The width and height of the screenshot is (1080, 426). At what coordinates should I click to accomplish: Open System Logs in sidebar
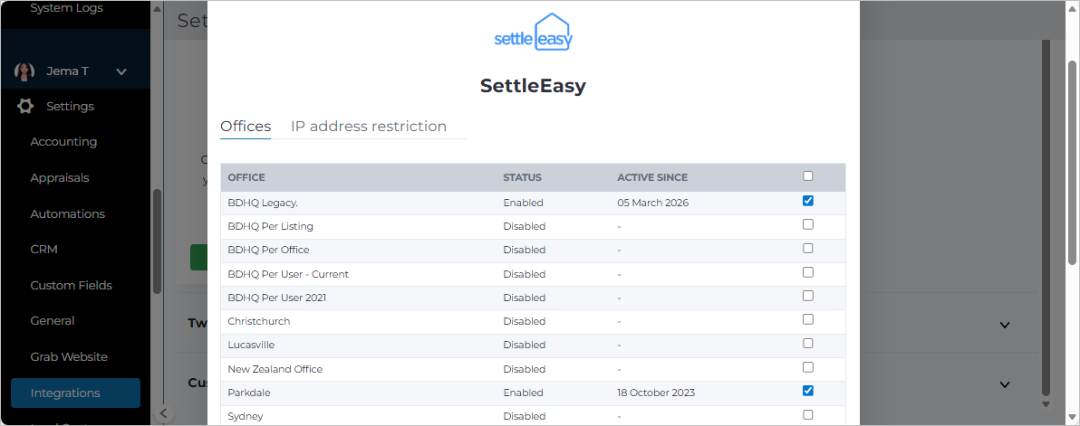coord(66,8)
